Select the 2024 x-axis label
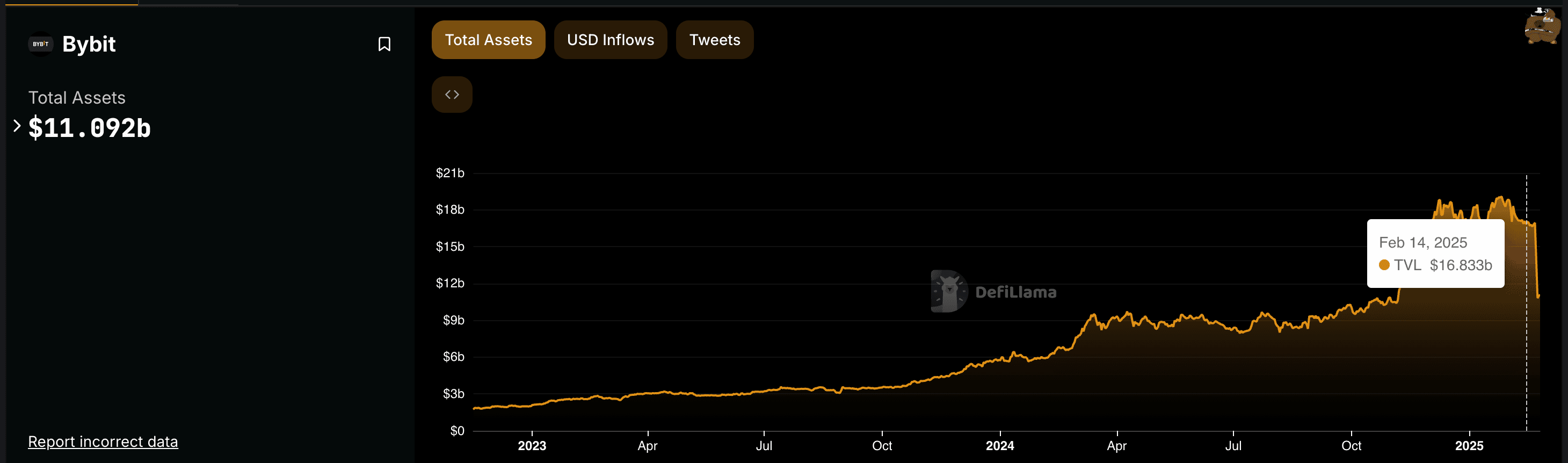Image resolution: width=1568 pixels, height=463 pixels. pos(999,445)
